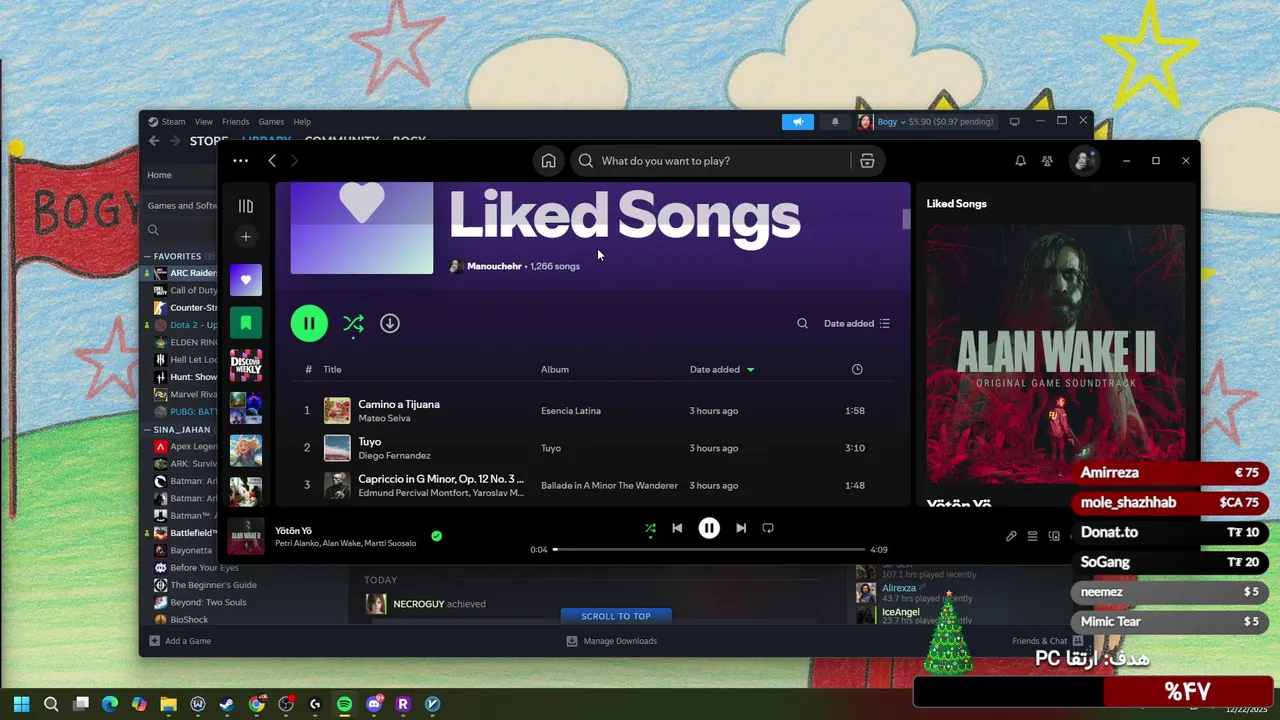Viewport: 1280px width, 720px height.
Task: Open the Date added sort dropdown
Action: pos(857,324)
